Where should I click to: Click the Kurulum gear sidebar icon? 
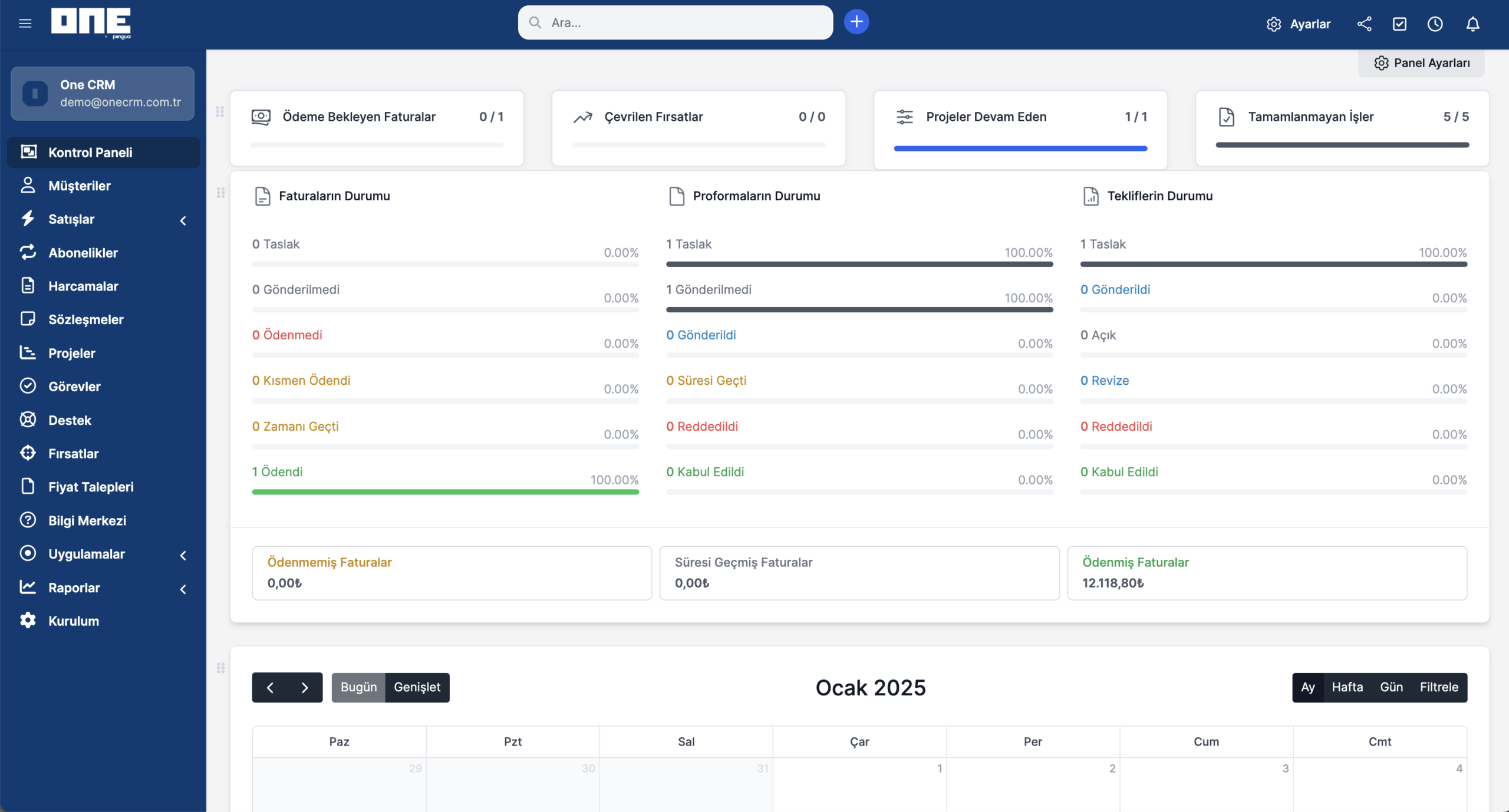28,620
